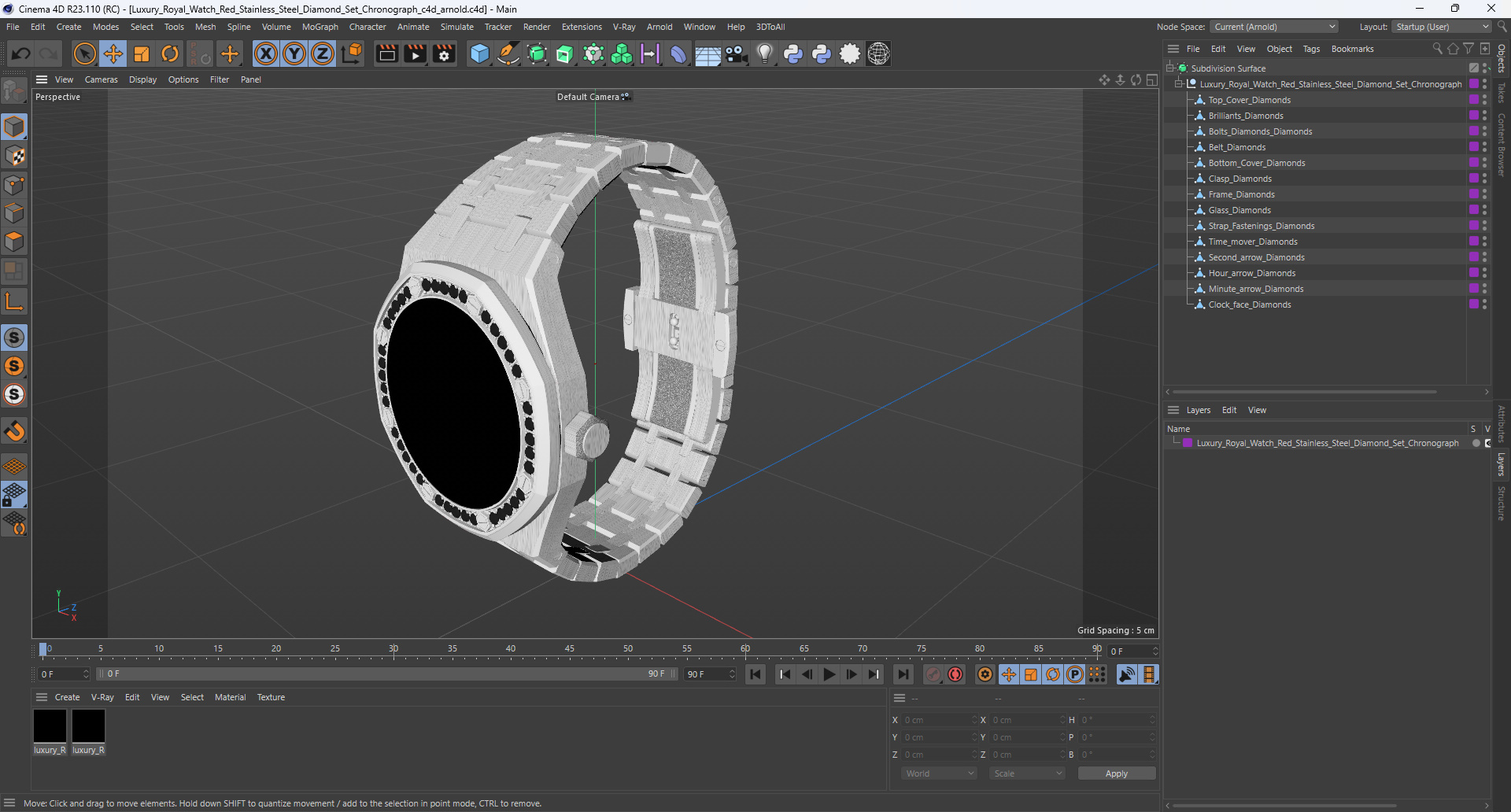Click the coordinate system icon
1511x812 pixels.
352,54
